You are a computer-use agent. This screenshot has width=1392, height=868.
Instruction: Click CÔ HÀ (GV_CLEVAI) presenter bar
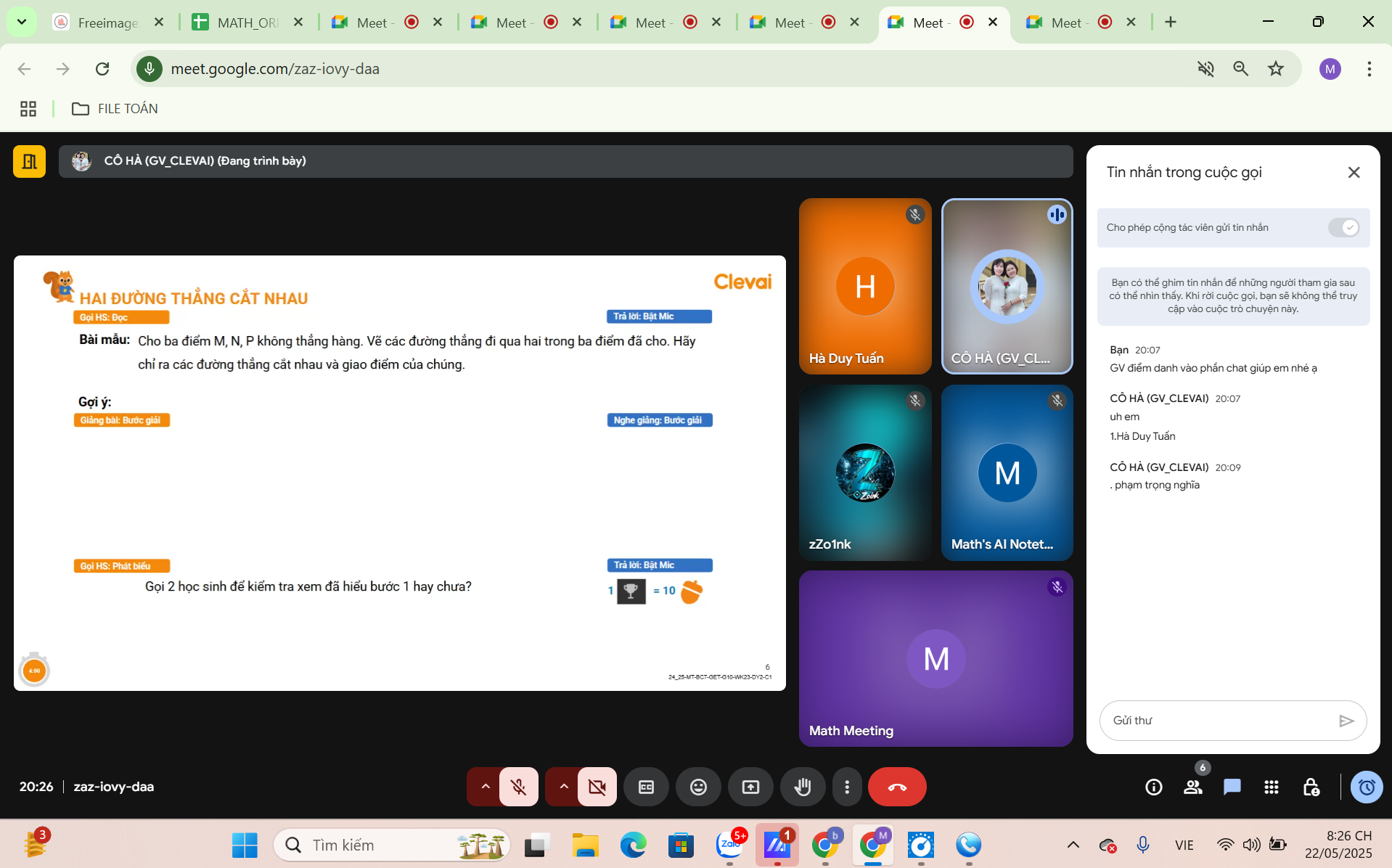click(x=566, y=161)
